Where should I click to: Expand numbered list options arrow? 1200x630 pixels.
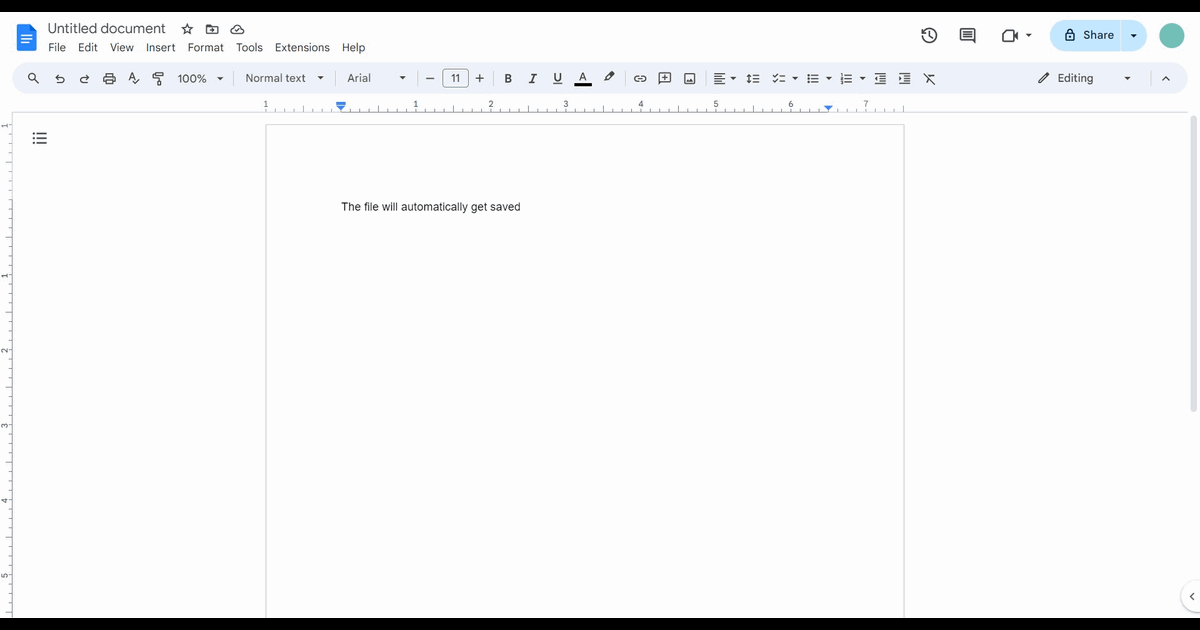862,78
